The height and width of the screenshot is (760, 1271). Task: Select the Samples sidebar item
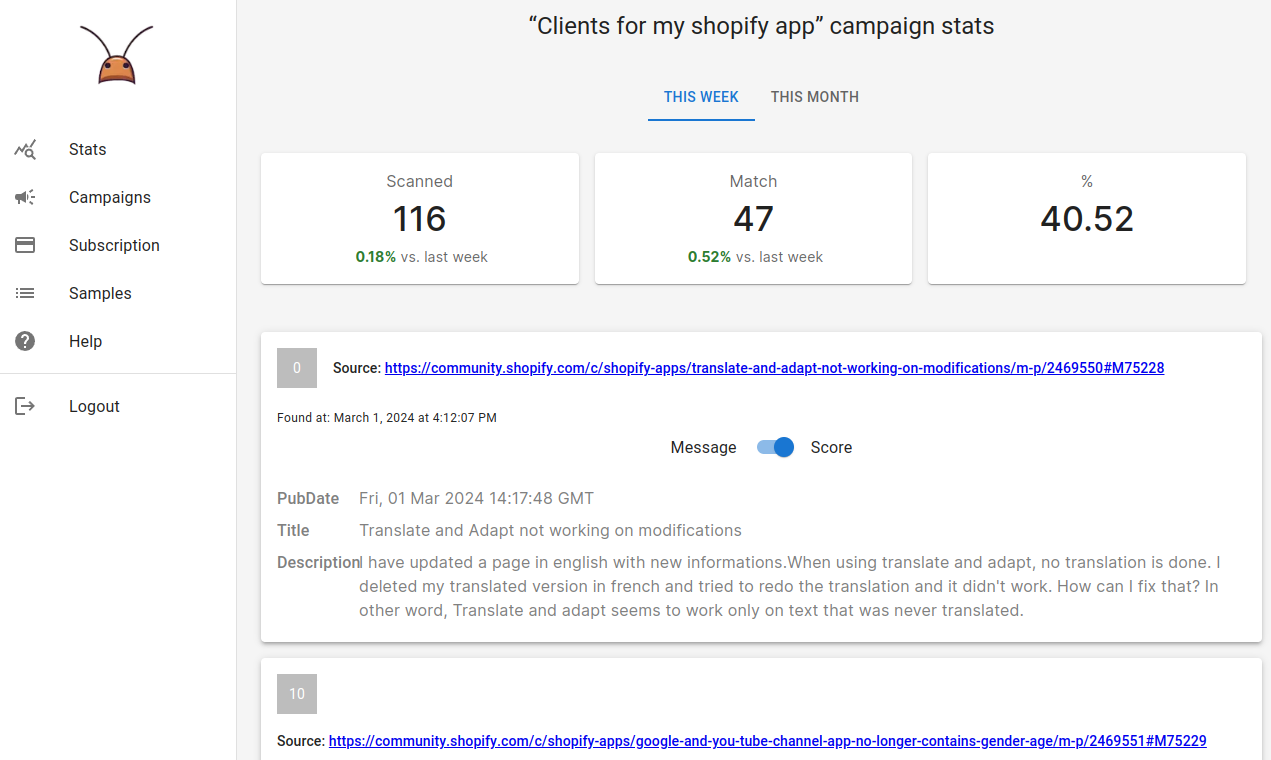tap(100, 294)
